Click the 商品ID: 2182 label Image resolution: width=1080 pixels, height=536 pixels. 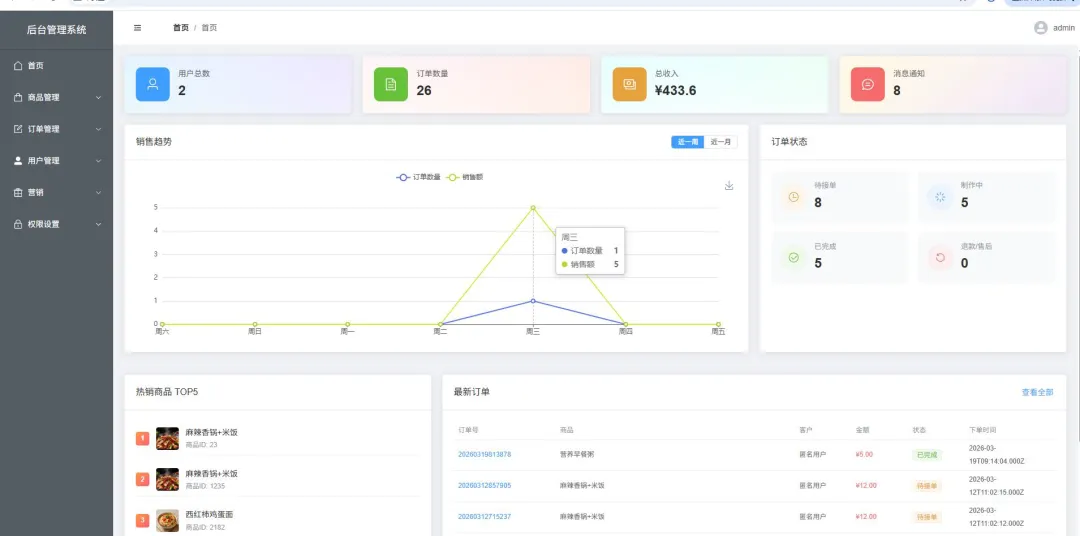[x=205, y=527]
